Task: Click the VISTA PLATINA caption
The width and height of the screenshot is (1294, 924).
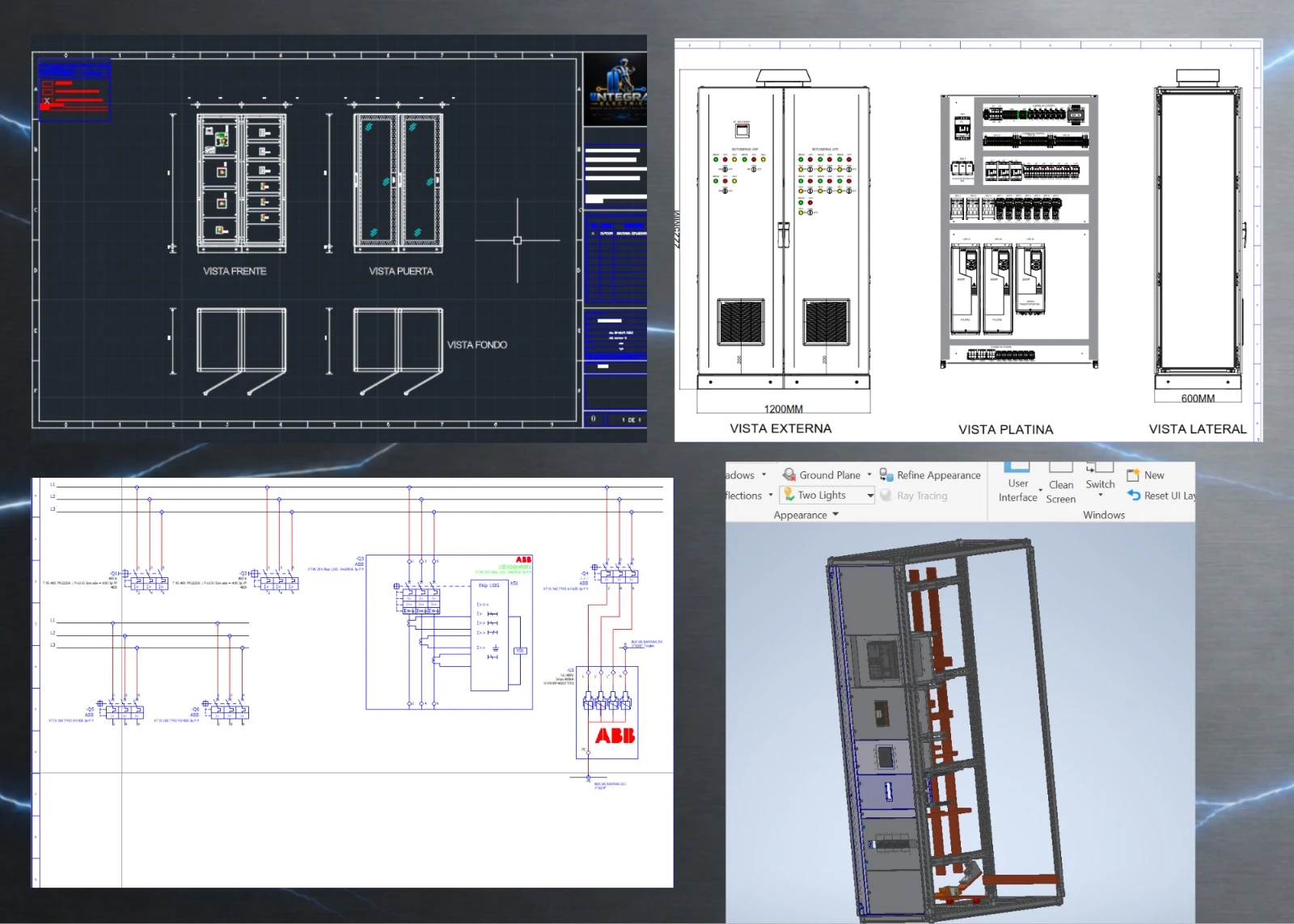Action: coord(1006,430)
